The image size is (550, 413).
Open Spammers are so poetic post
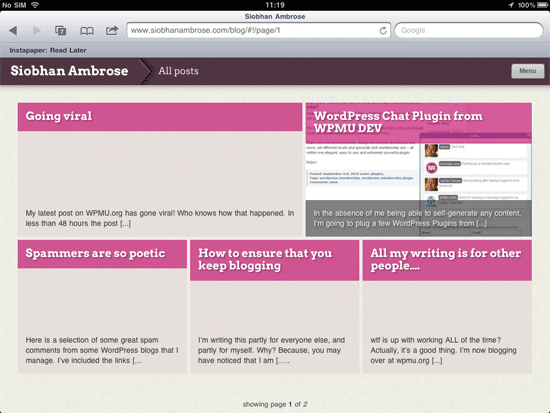[x=95, y=253]
